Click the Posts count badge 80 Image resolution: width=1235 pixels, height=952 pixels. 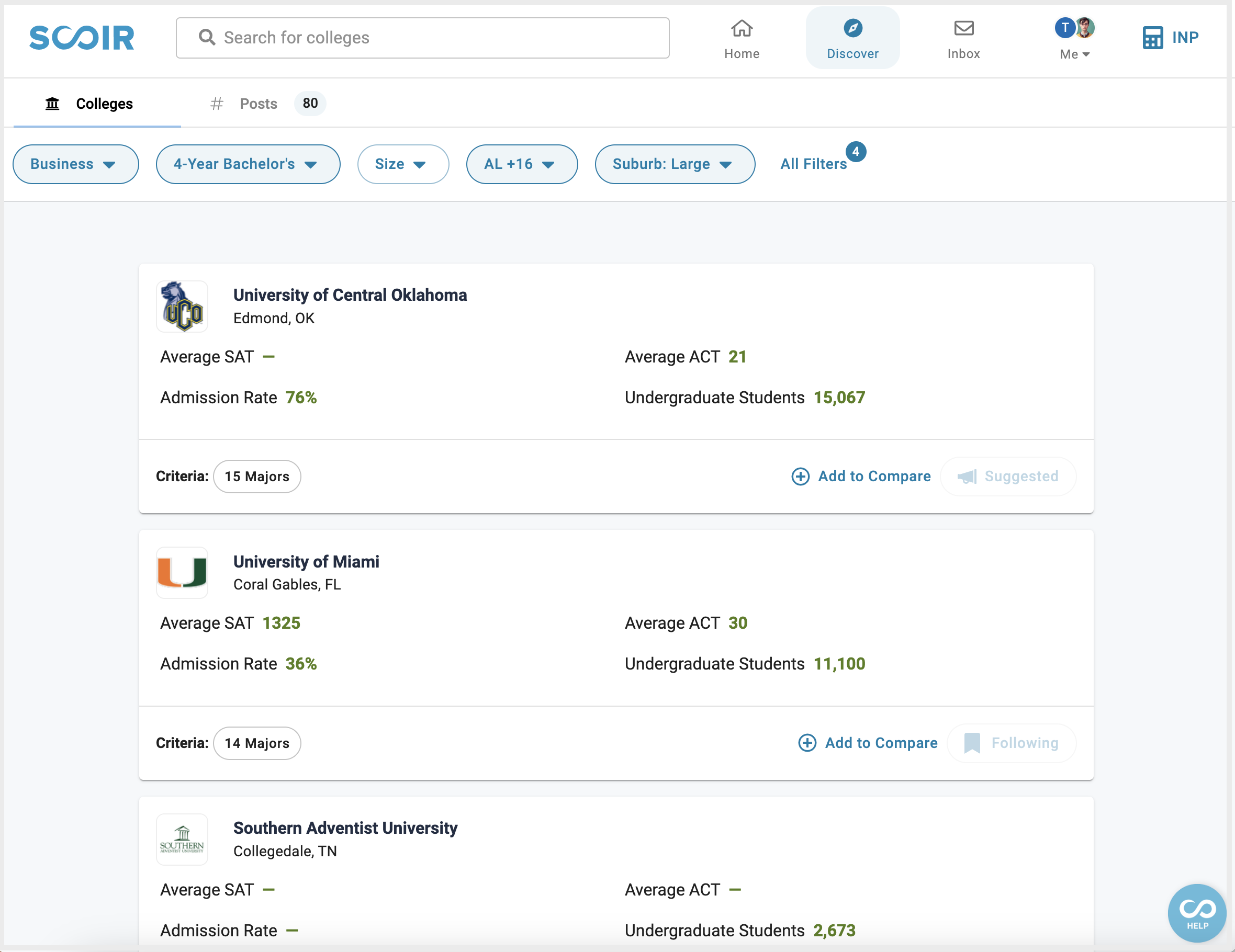coord(310,104)
